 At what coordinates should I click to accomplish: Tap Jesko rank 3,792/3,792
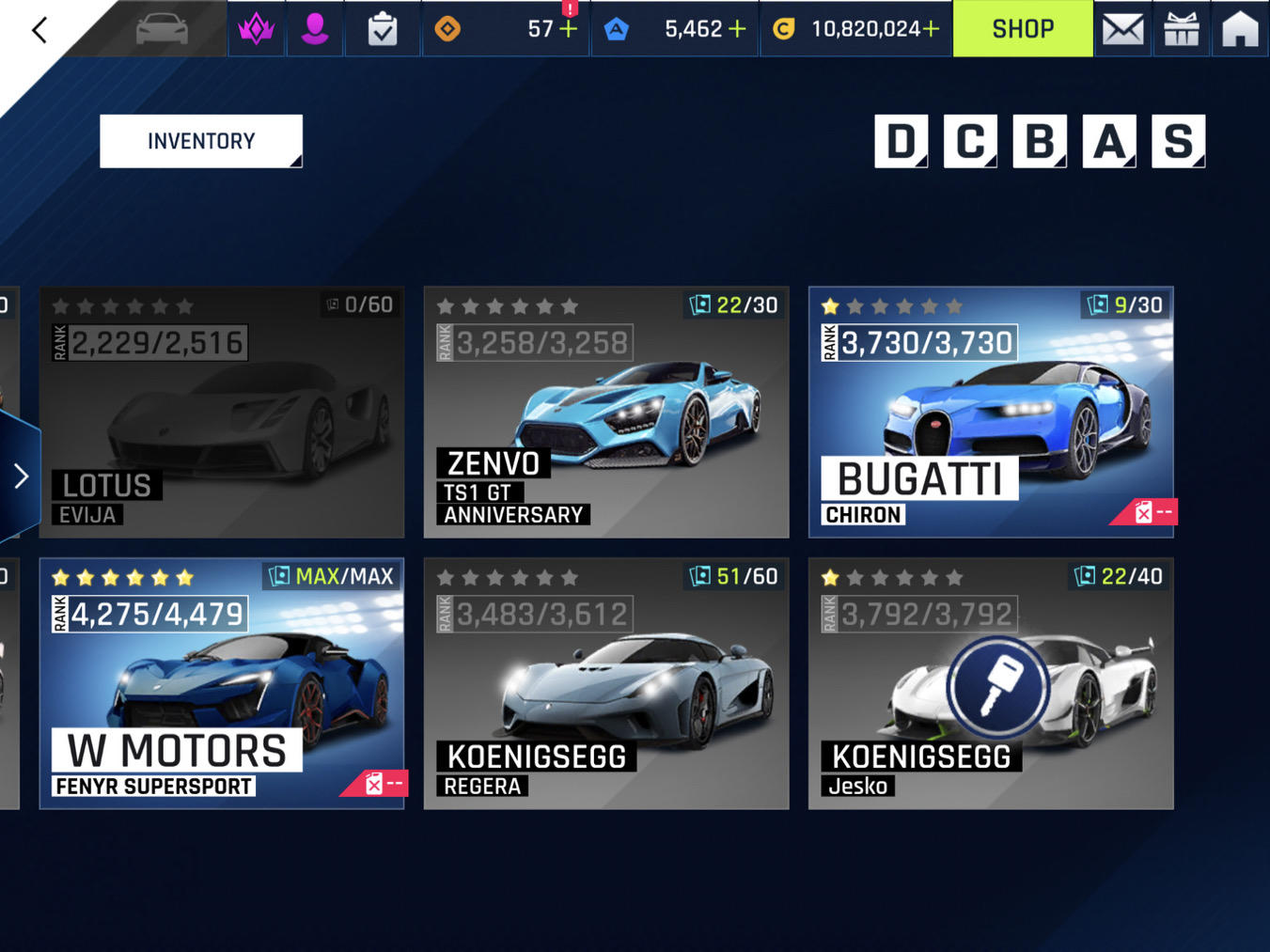click(918, 615)
